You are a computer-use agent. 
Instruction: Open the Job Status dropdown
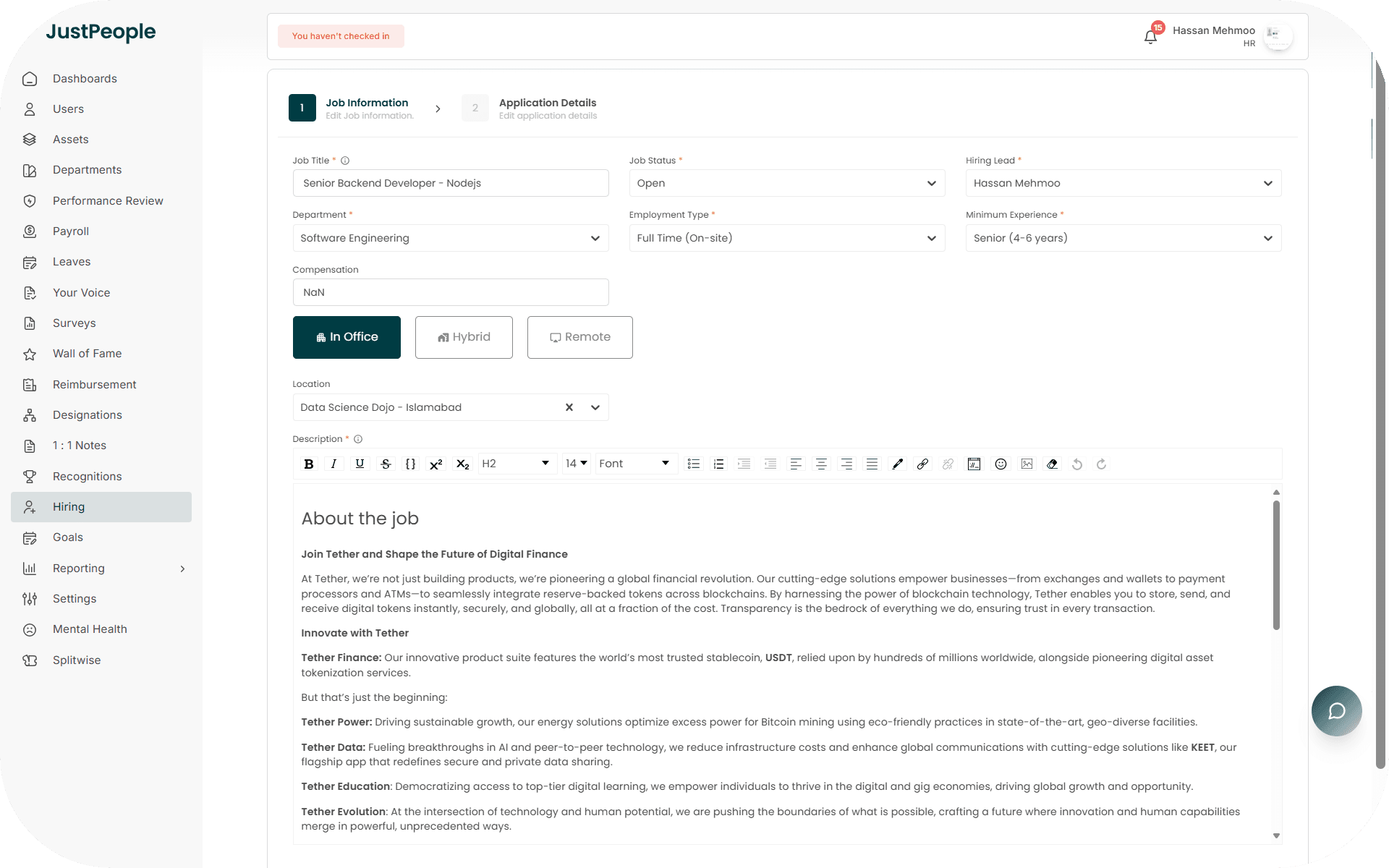coord(786,184)
